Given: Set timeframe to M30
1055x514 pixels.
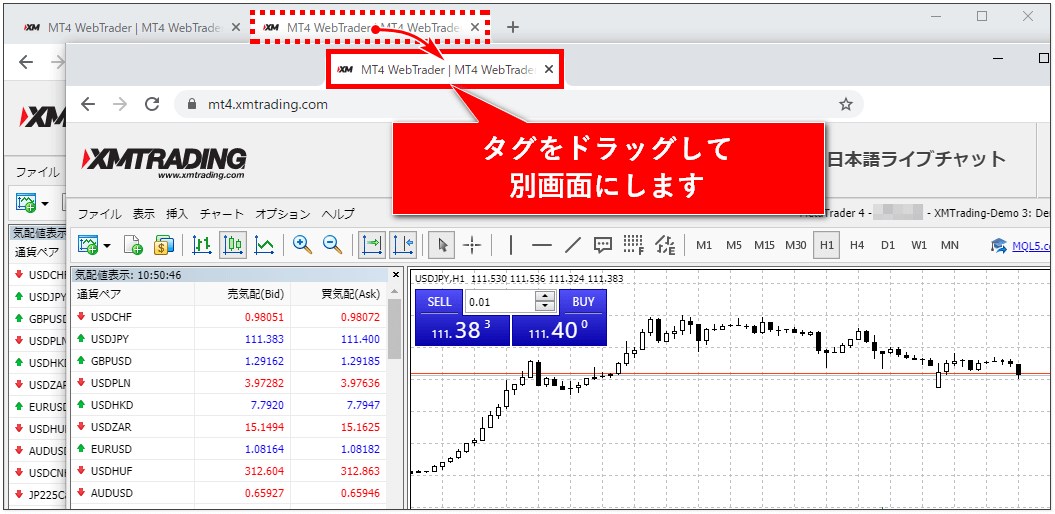Looking at the screenshot, I should [x=795, y=245].
